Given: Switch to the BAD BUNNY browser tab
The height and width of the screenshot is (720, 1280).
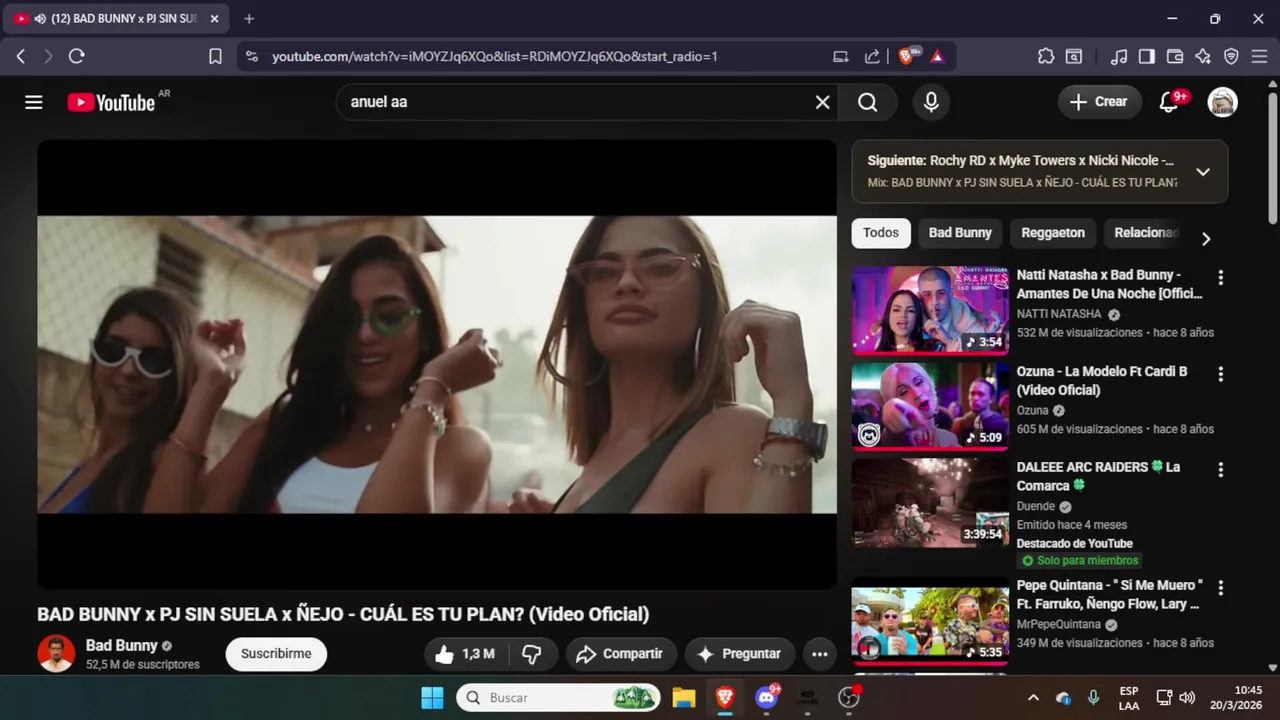Looking at the screenshot, I should (116, 18).
